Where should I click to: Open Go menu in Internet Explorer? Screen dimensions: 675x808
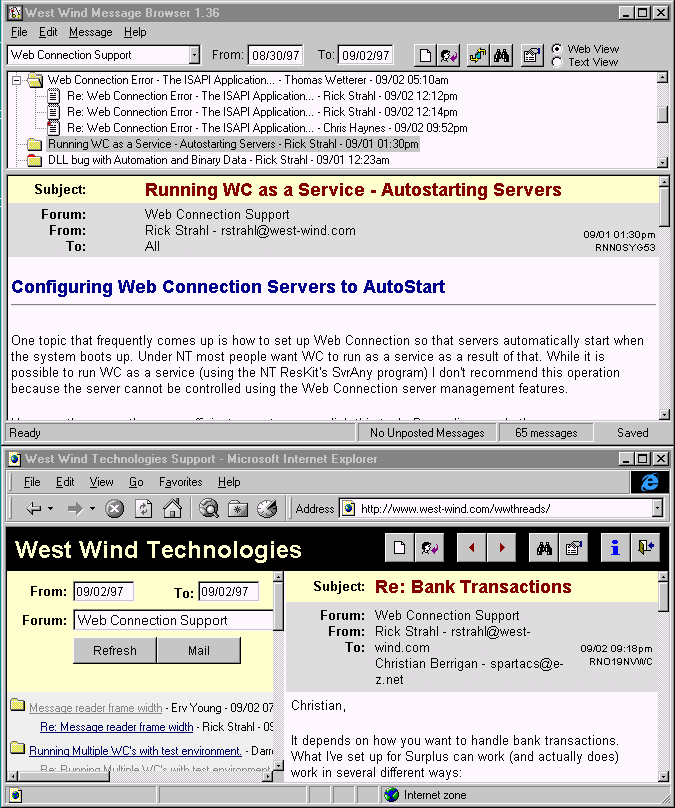point(136,482)
